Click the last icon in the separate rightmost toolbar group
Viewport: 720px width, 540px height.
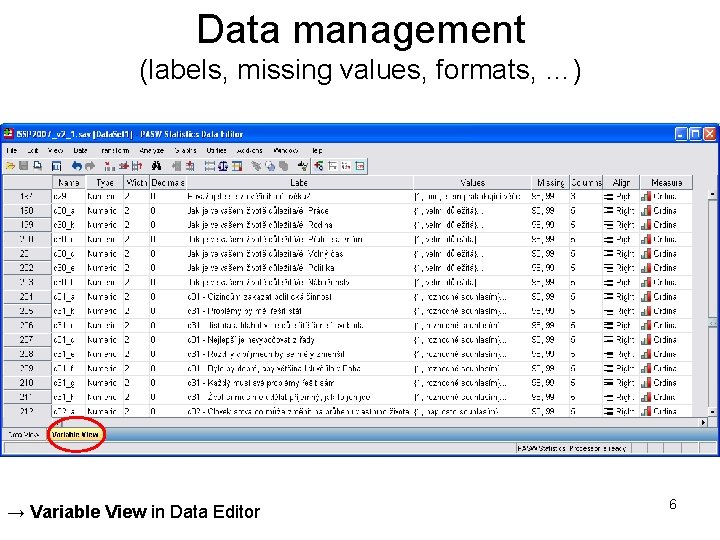click(360, 166)
